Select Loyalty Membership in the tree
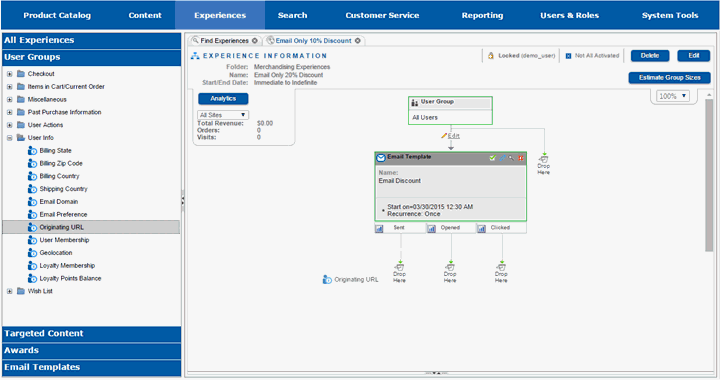Viewport: 720px width, 380px height. tap(67, 266)
